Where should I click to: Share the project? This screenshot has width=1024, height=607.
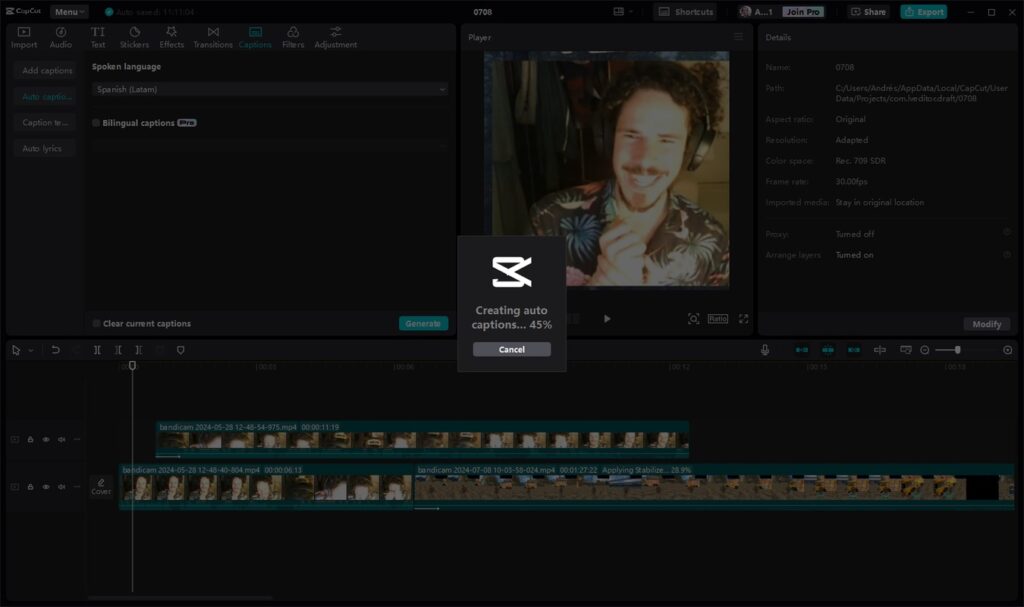[x=868, y=12]
